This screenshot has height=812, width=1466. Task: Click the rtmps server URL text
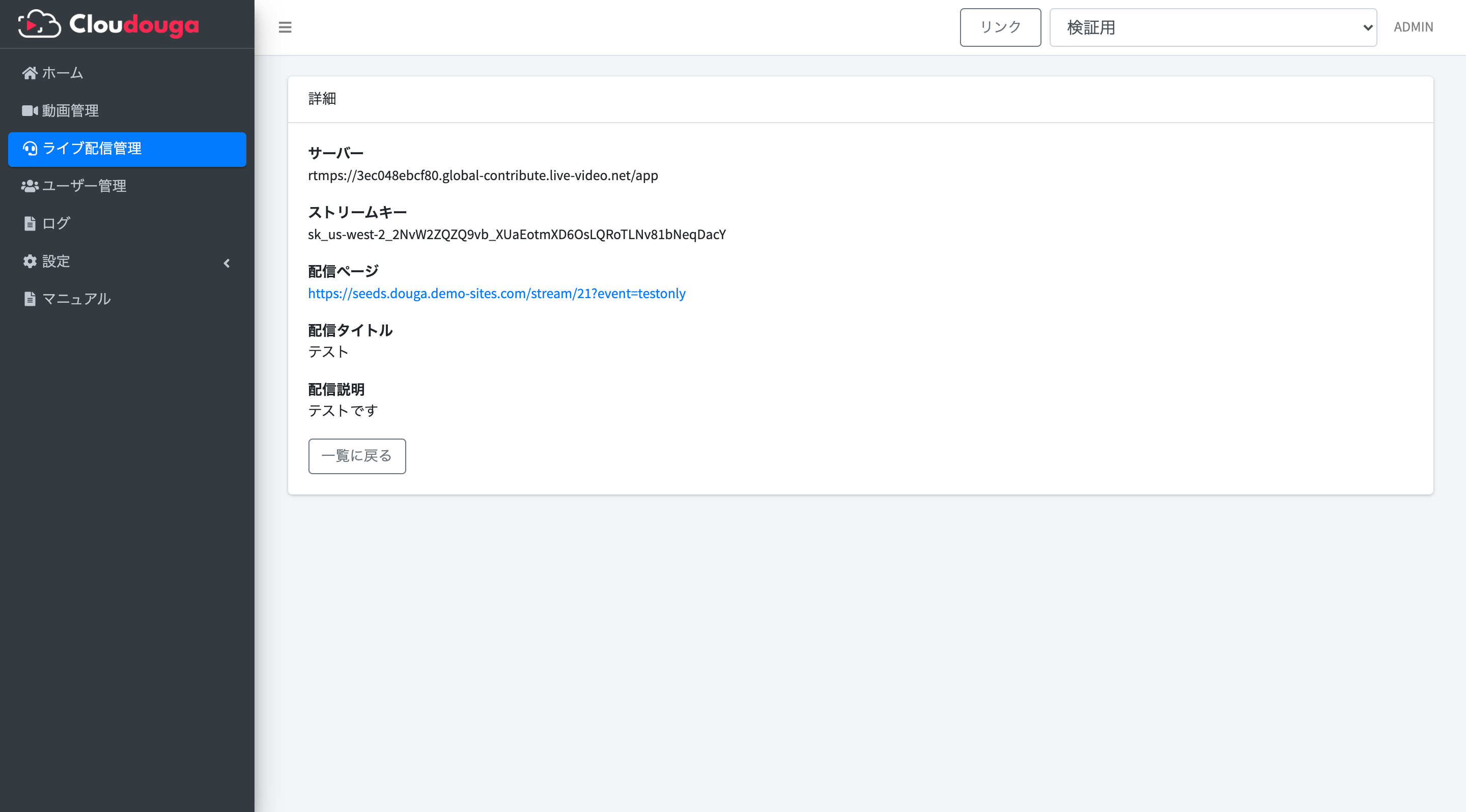[483, 176]
